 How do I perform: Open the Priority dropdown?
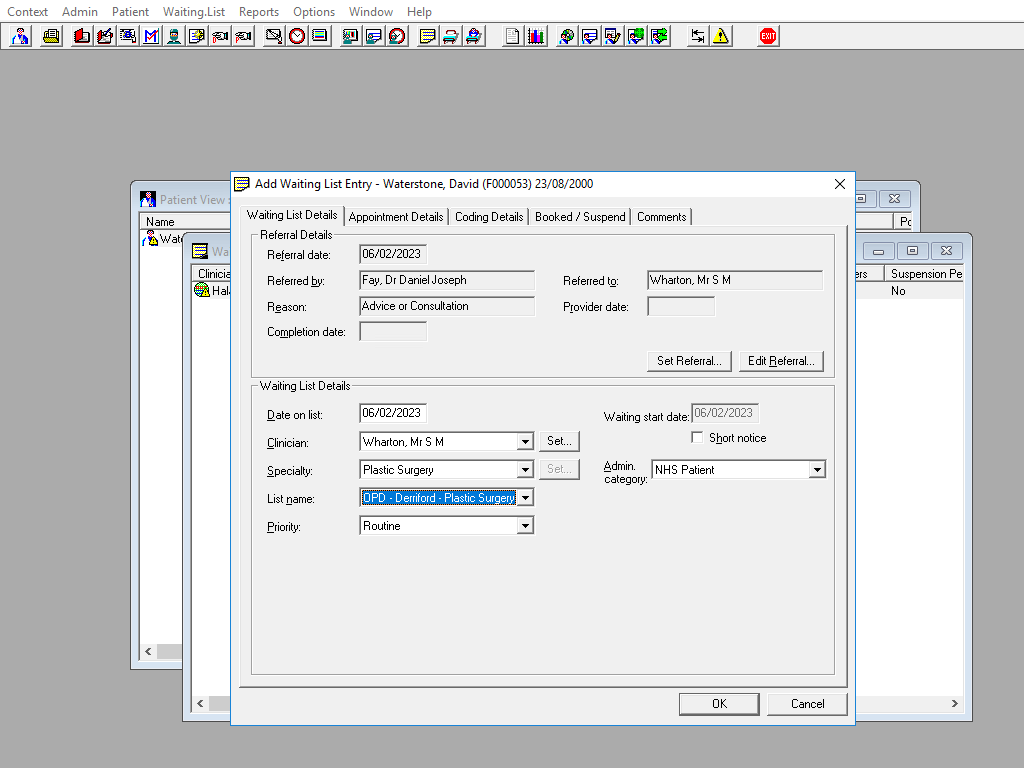click(x=525, y=526)
